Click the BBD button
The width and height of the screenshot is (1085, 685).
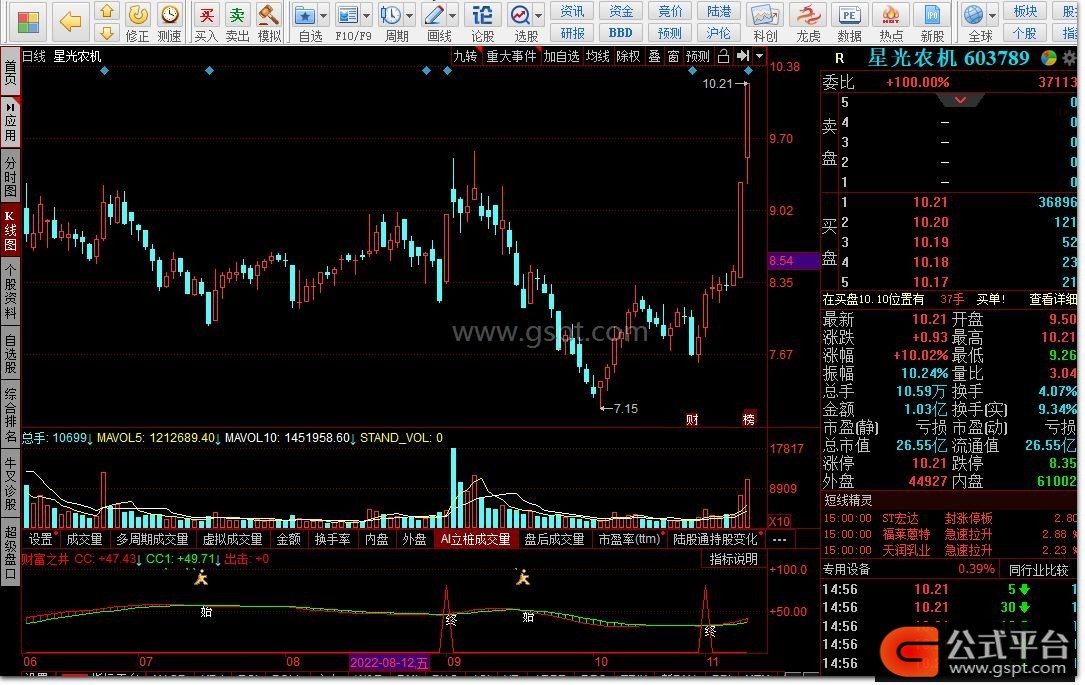621,33
